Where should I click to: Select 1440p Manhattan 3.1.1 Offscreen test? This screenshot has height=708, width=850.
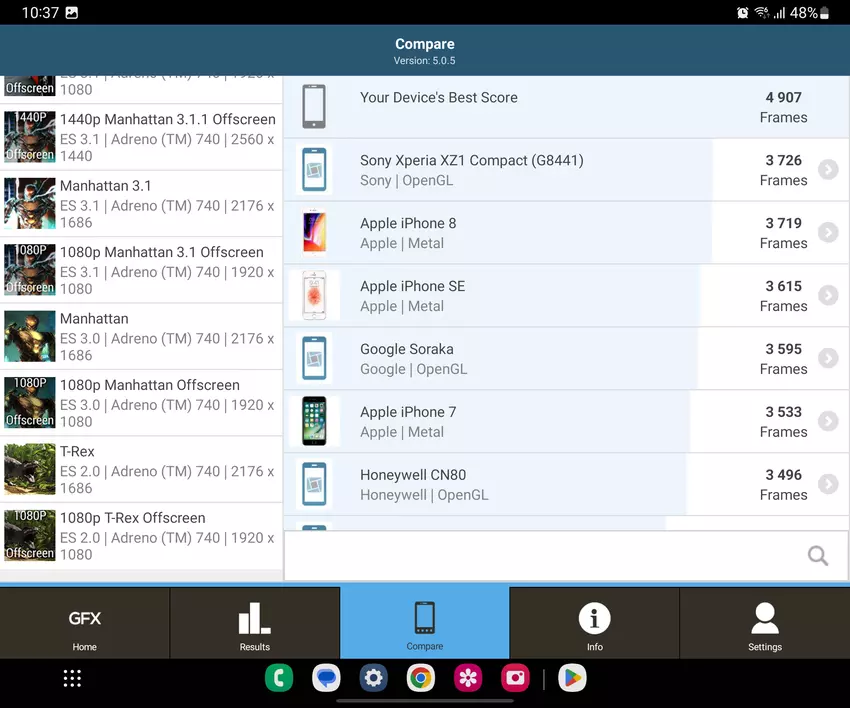142,137
